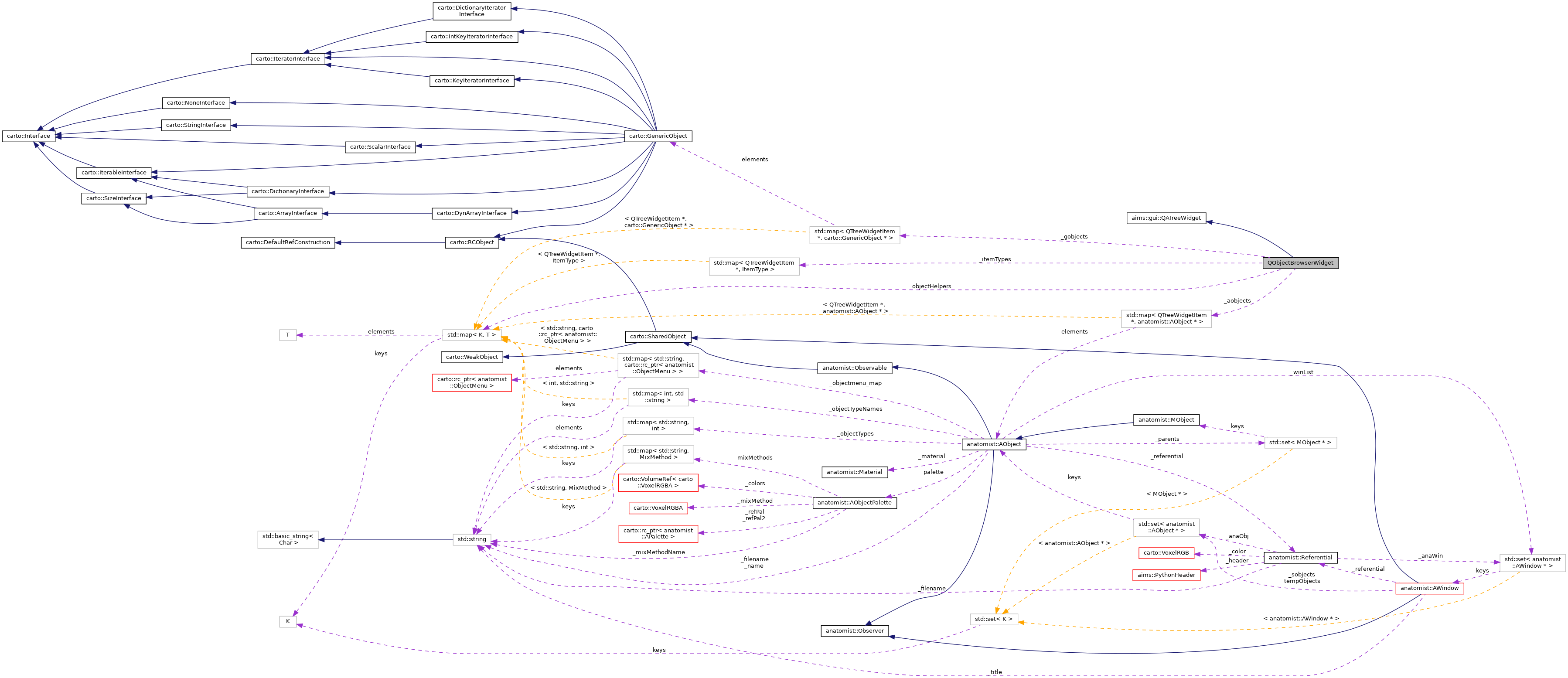The width and height of the screenshot is (1568, 678).
Task: Click anatomist::AObjectPalette node
Action: (855, 503)
